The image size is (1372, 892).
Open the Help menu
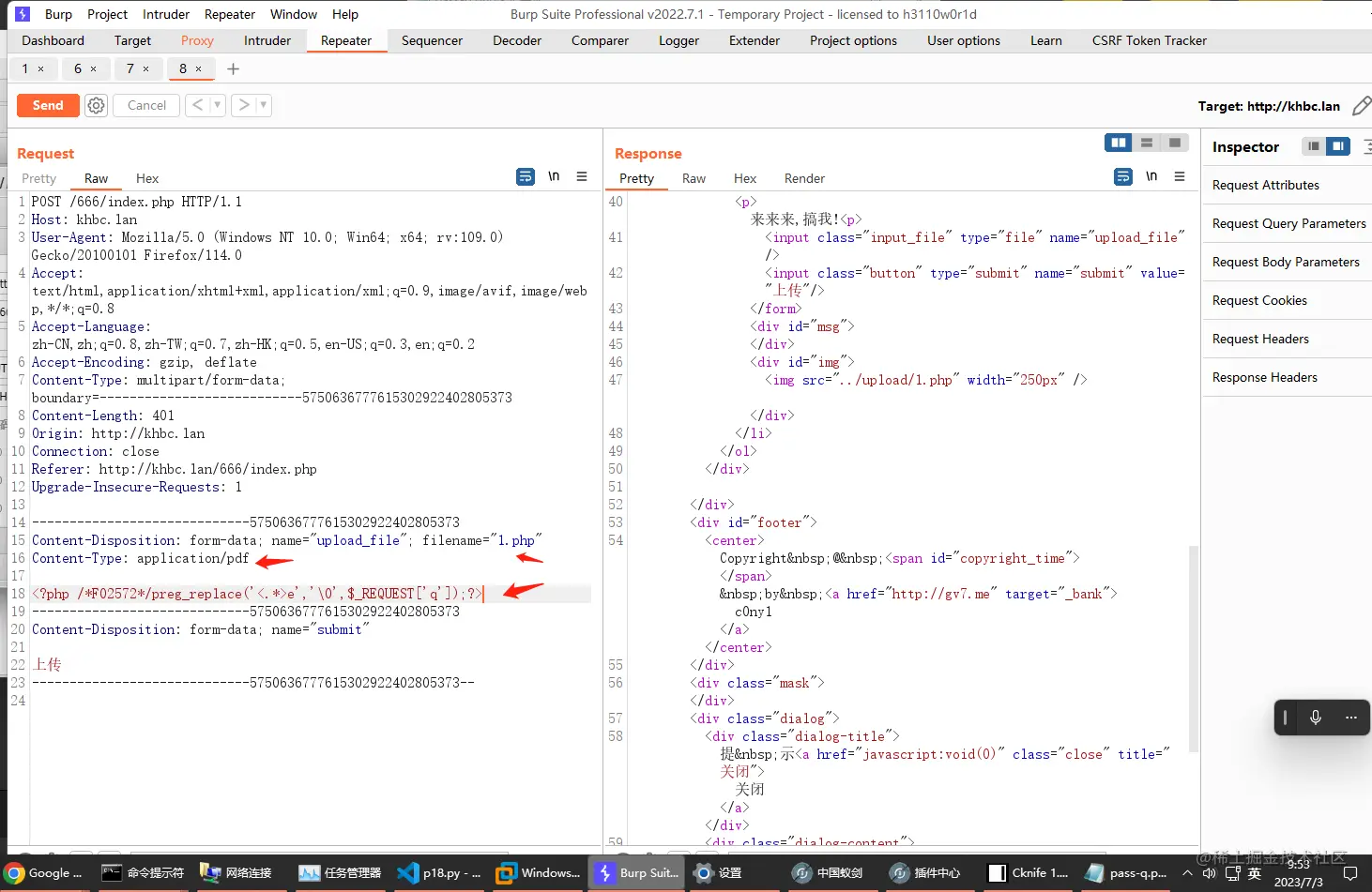pyautogui.click(x=345, y=14)
